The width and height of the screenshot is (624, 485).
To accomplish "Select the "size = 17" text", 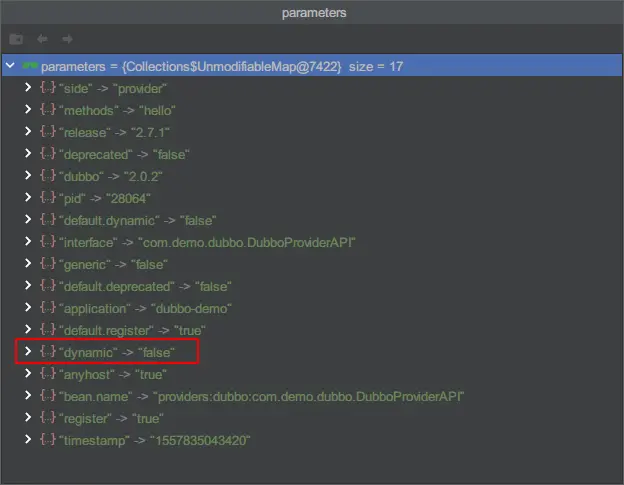I will [x=376, y=66].
